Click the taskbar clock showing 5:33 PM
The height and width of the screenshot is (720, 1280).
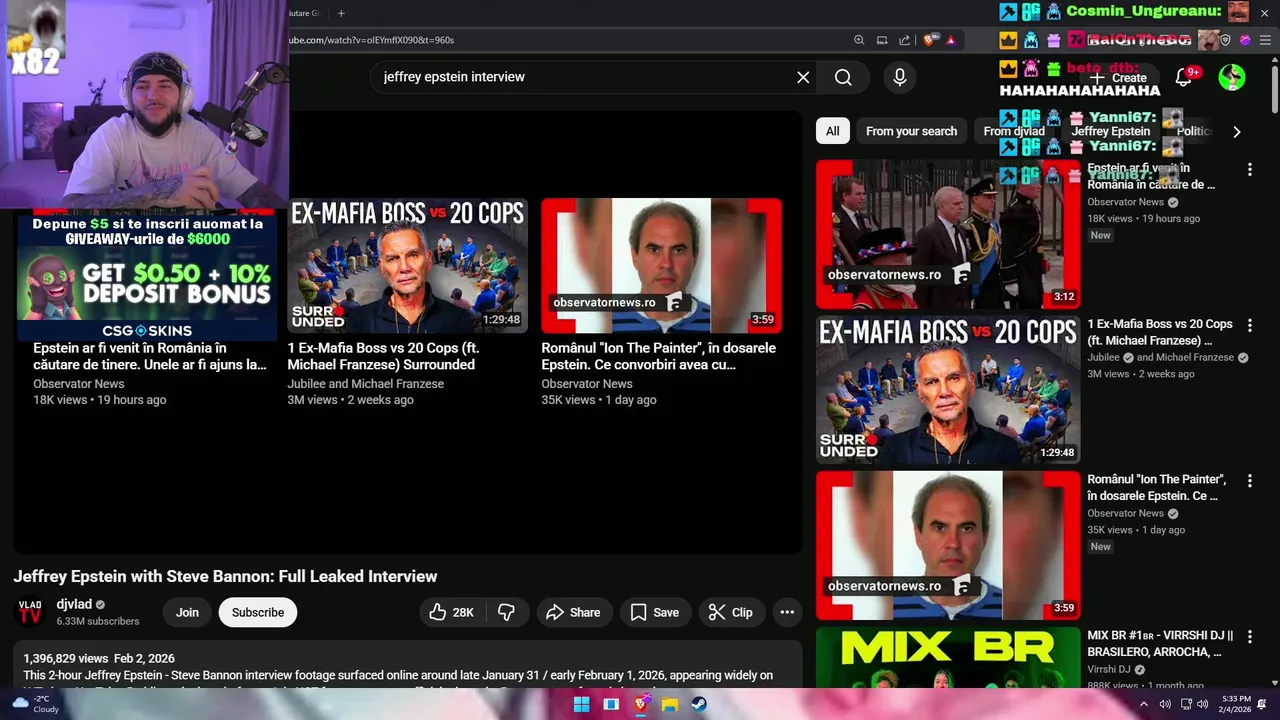pos(1236,704)
